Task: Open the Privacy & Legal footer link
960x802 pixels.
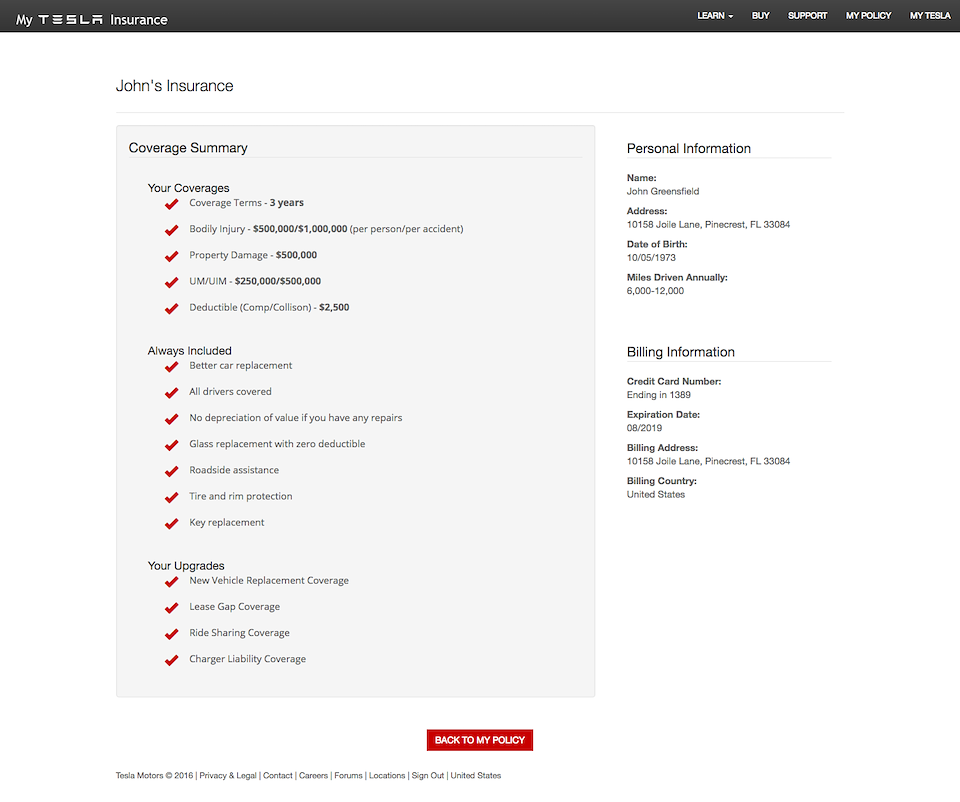Action: click(x=228, y=776)
